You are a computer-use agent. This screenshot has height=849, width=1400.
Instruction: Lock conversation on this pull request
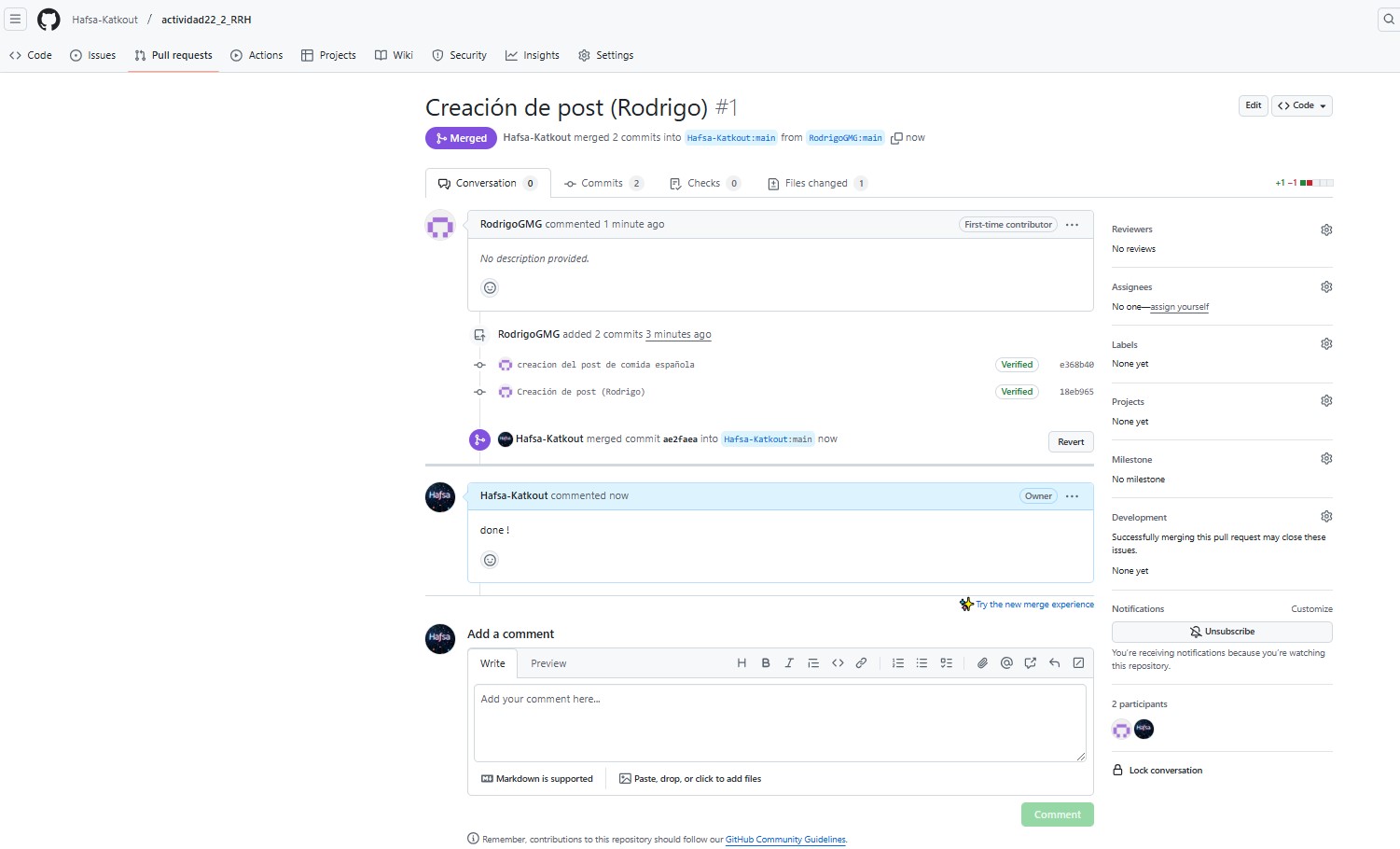coord(1165,771)
